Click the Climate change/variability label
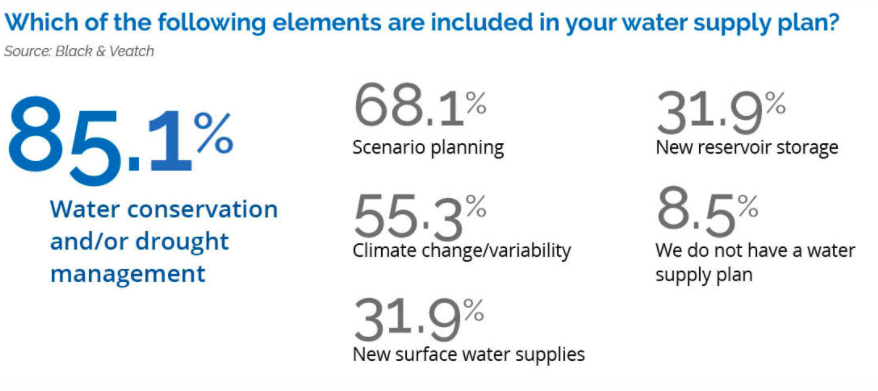Viewport: 878px width, 391px height. coord(462,250)
